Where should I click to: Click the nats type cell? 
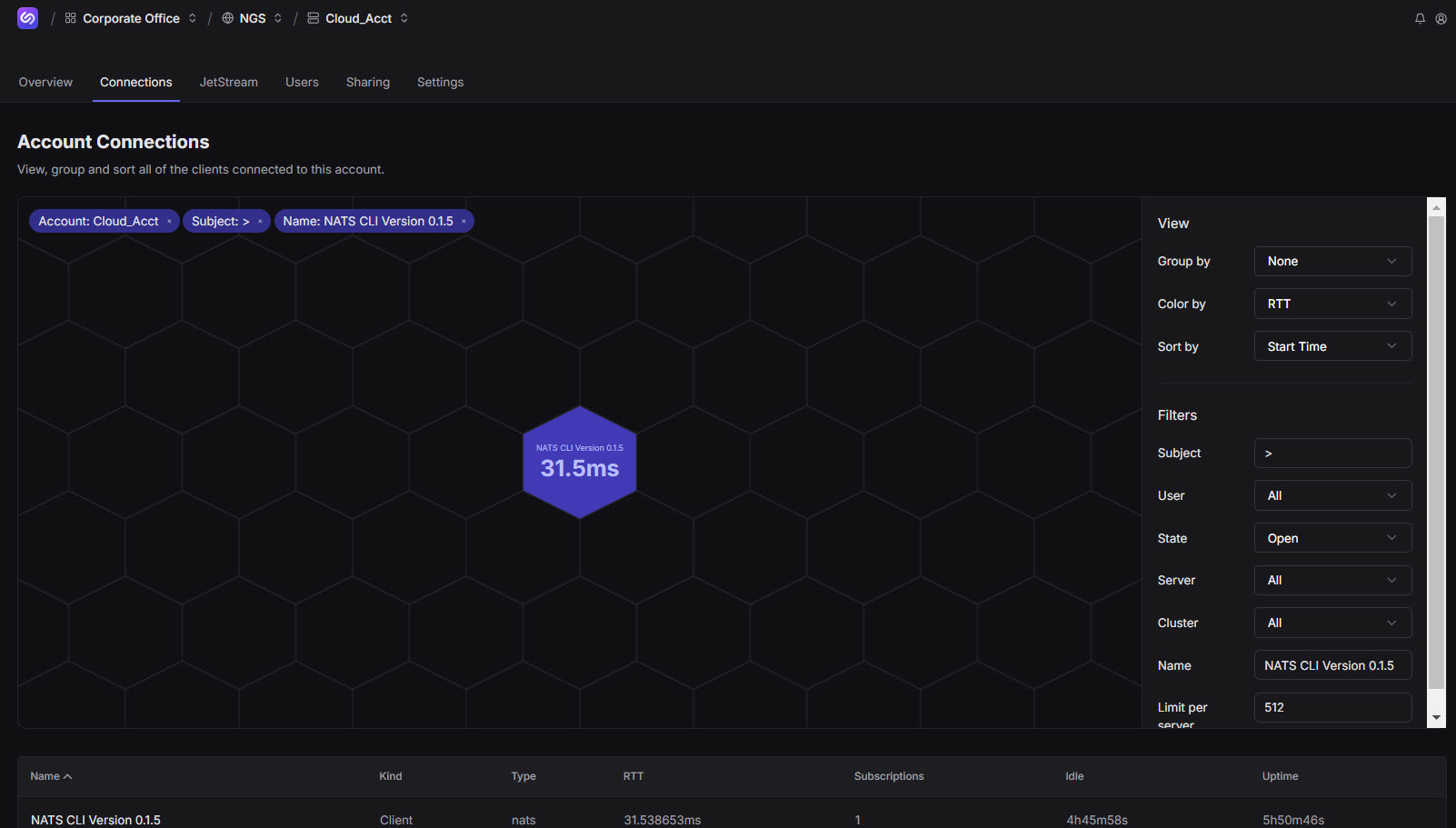pyautogui.click(x=524, y=820)
